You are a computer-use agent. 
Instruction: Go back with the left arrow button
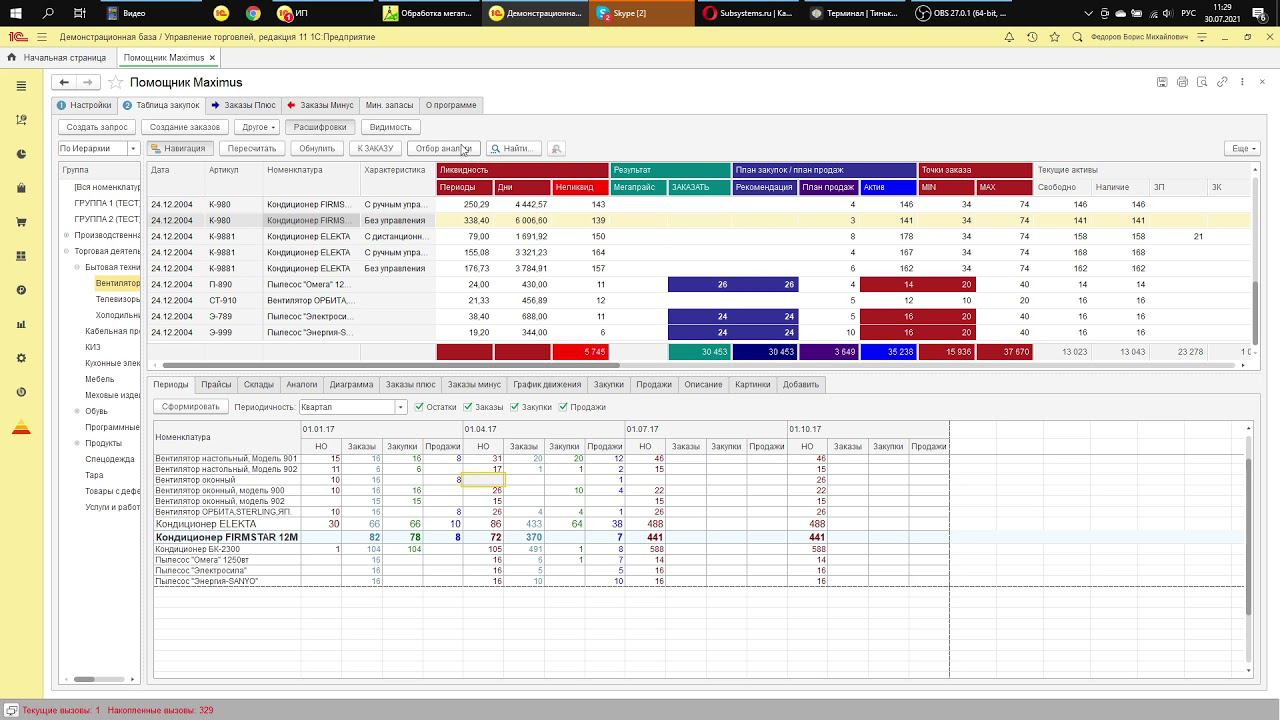click(64, 82)
